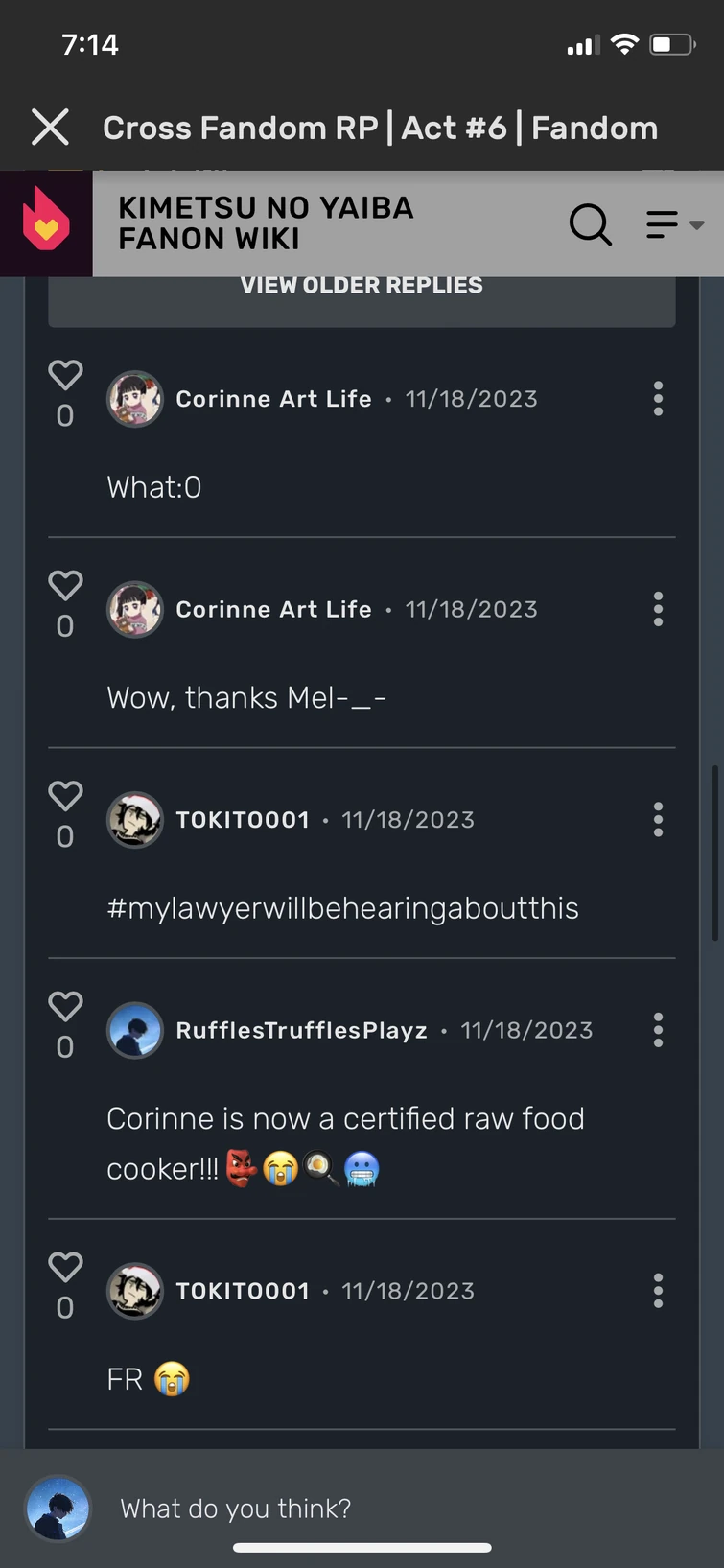The image size is (724, 1568).
Task: Open three-dot menu for #mylawyerwillbehearingaboutthis reply
Action: click(658, 820)
